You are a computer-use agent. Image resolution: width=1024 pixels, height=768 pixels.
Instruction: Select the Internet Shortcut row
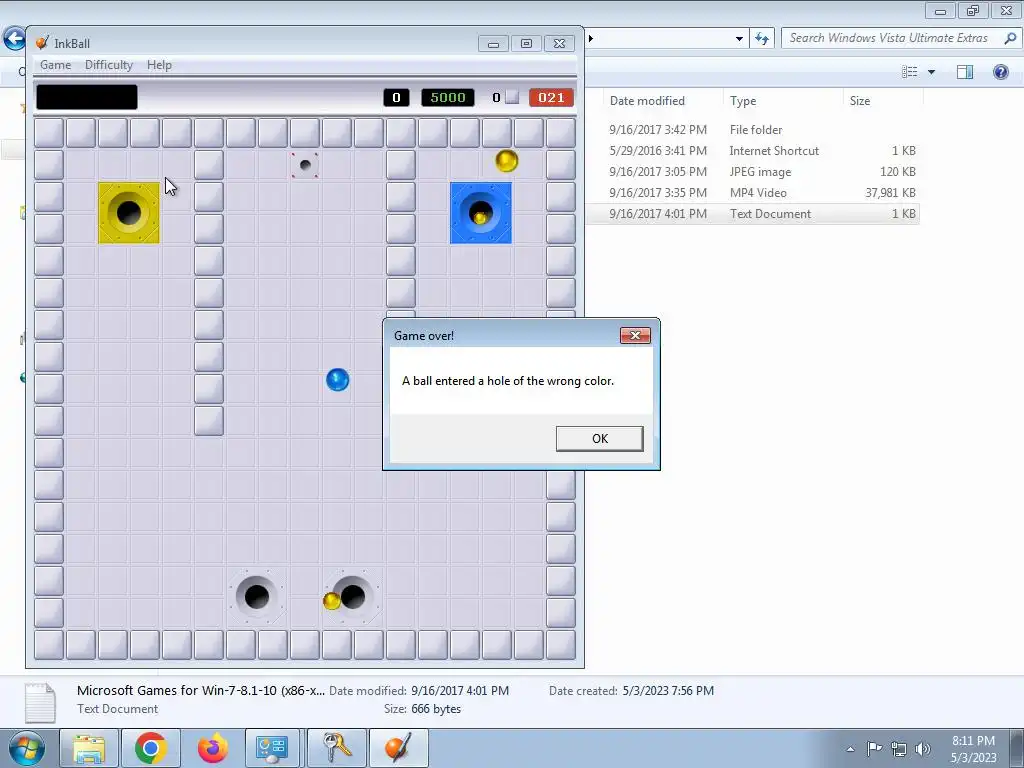pyautogui.click(x=752, y=150)
